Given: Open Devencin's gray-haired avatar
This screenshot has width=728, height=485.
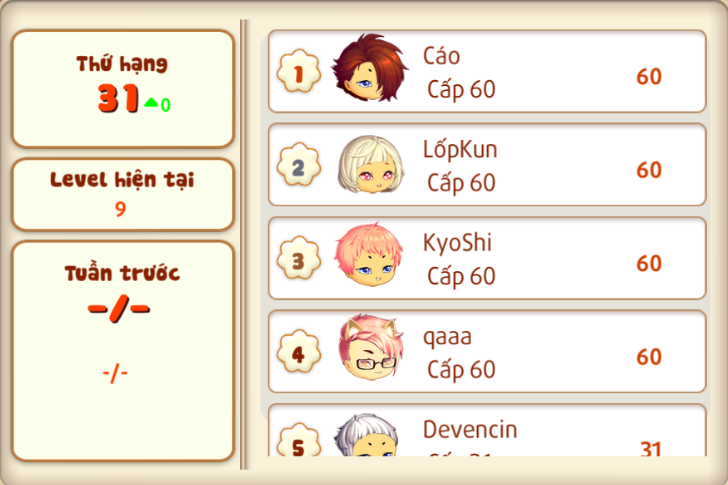Looking at the screenshot, I should tap(367, 435).
